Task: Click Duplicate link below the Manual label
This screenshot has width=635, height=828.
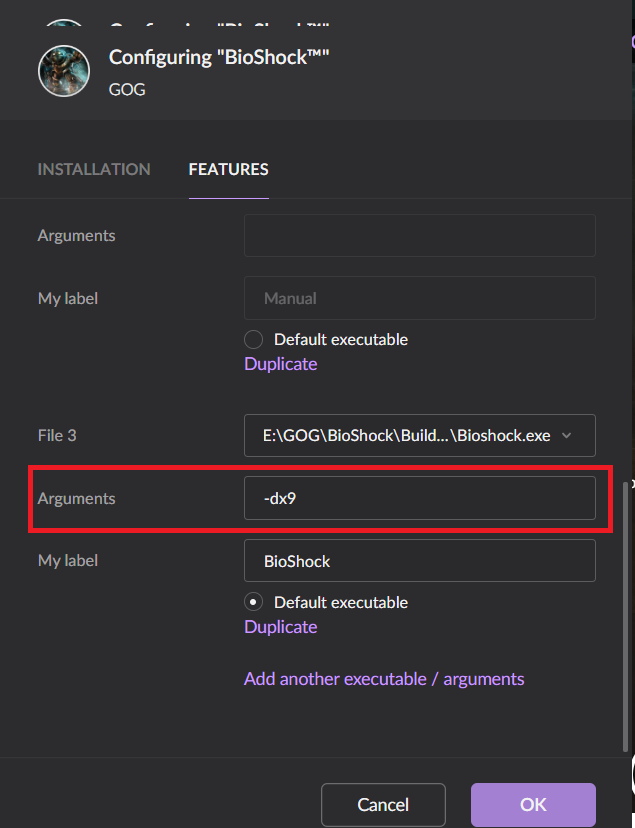Action: pos(281,364)
